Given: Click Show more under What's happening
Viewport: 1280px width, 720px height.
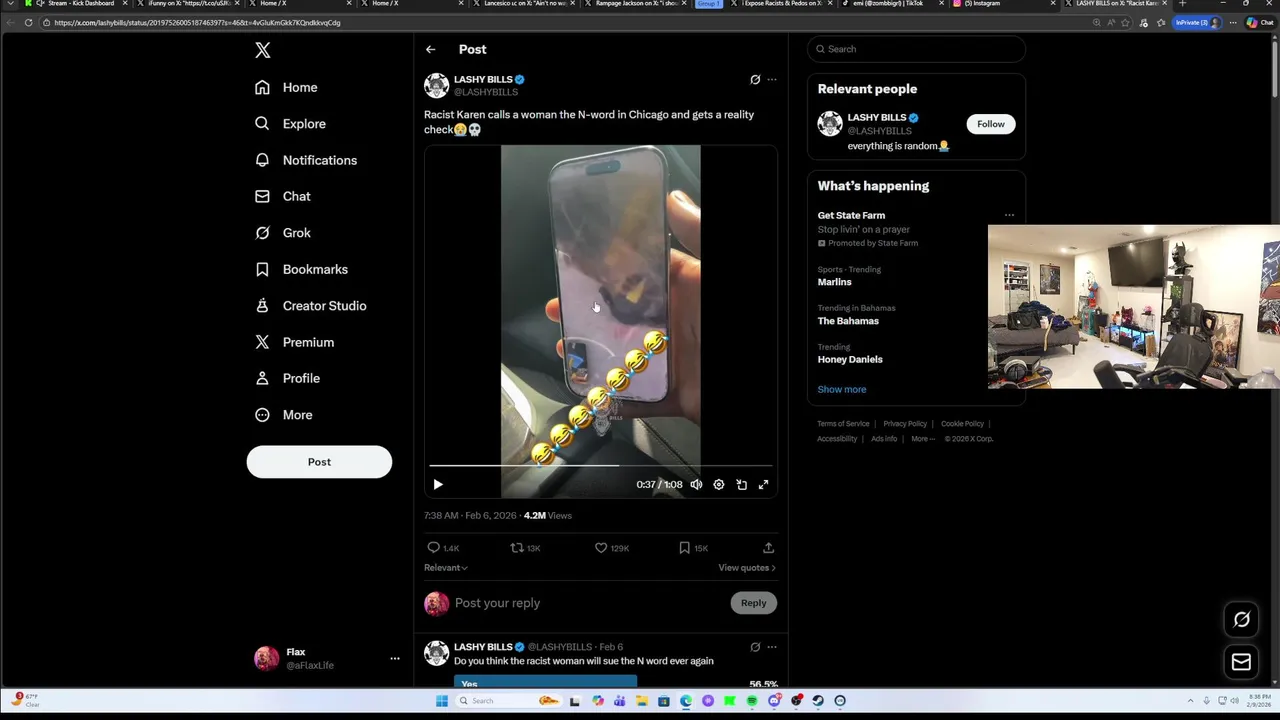Looking at the screenshot, I should 842,390.
